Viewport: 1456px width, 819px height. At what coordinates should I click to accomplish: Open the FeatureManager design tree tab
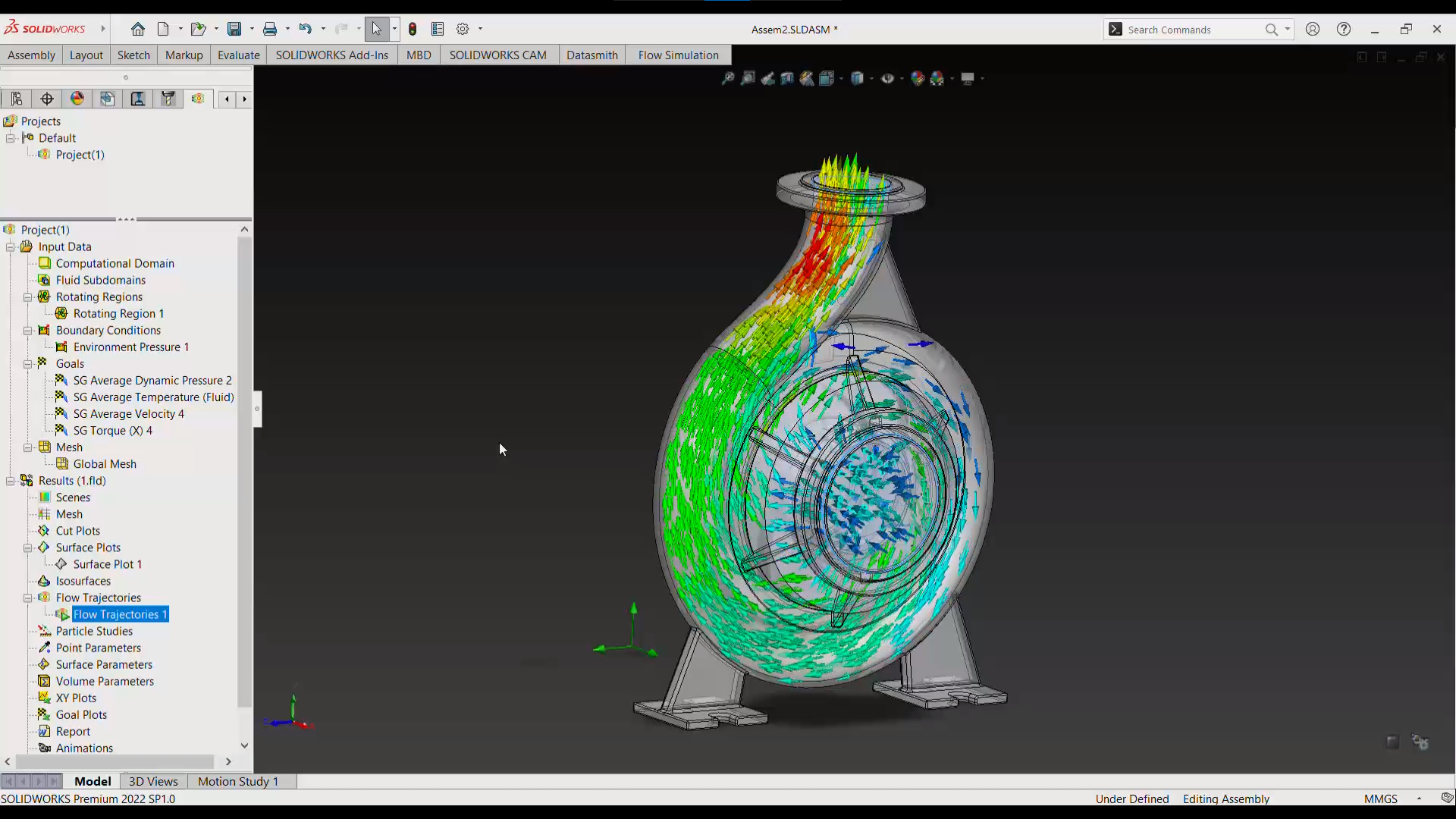pyautogui.click(x=17, y=99)
